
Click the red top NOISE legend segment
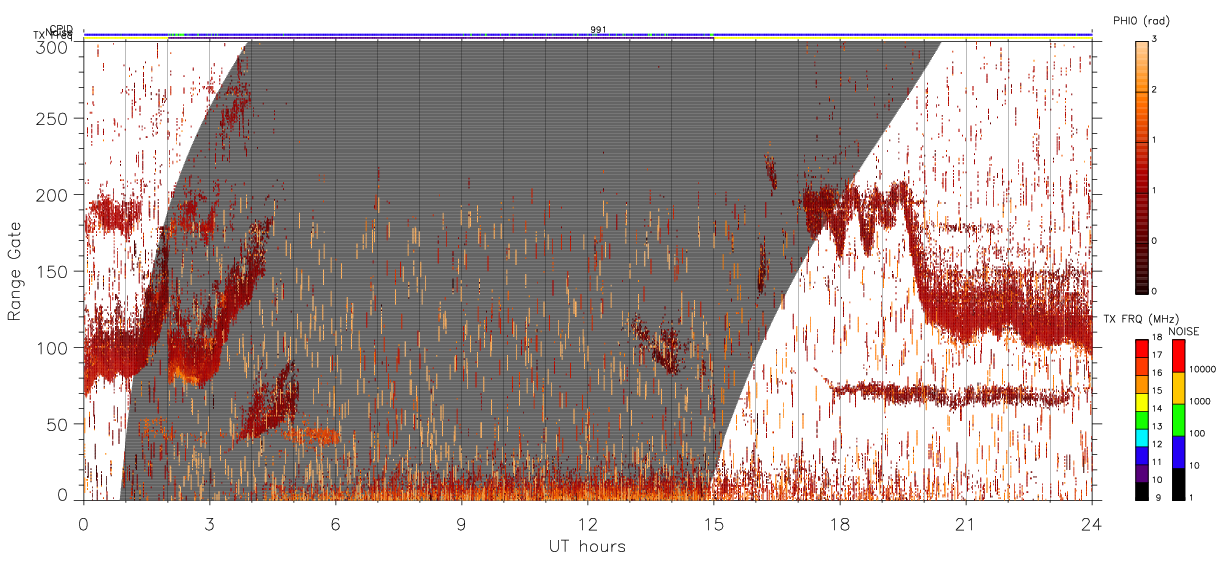pyautogui.click(x=1178, y=356)
